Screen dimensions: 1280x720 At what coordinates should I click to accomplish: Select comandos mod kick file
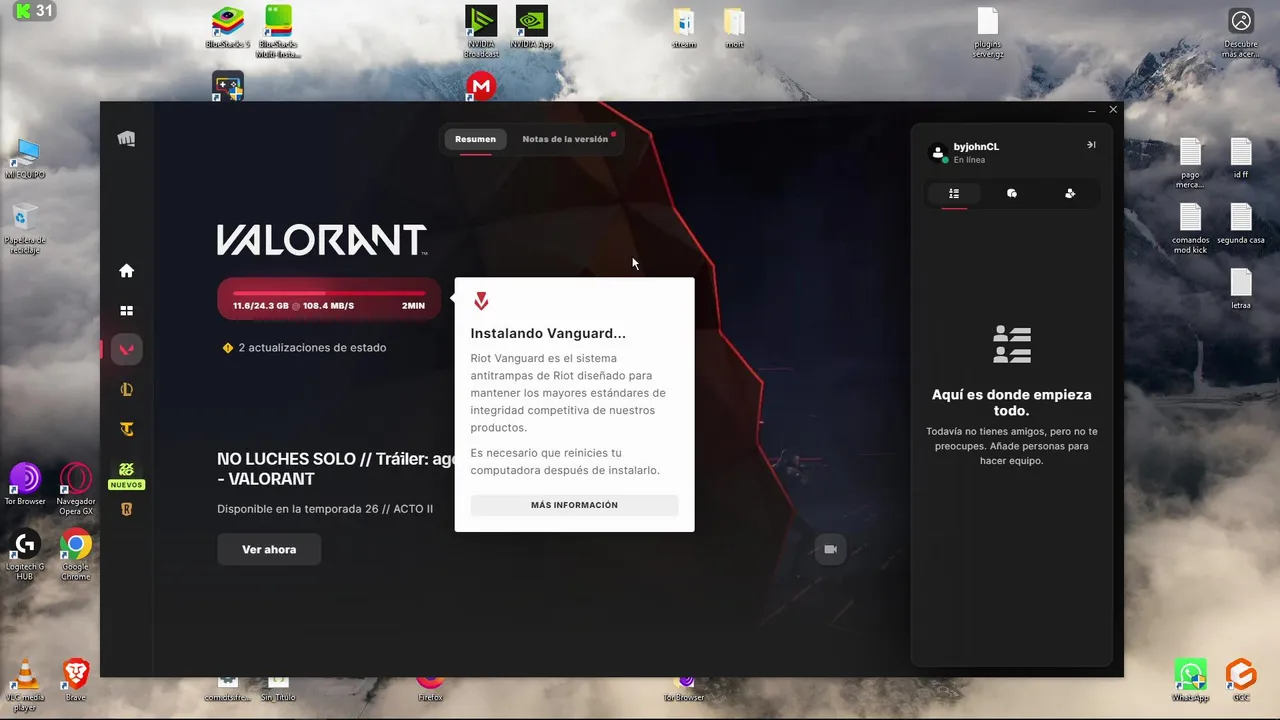pos(1190,228)
